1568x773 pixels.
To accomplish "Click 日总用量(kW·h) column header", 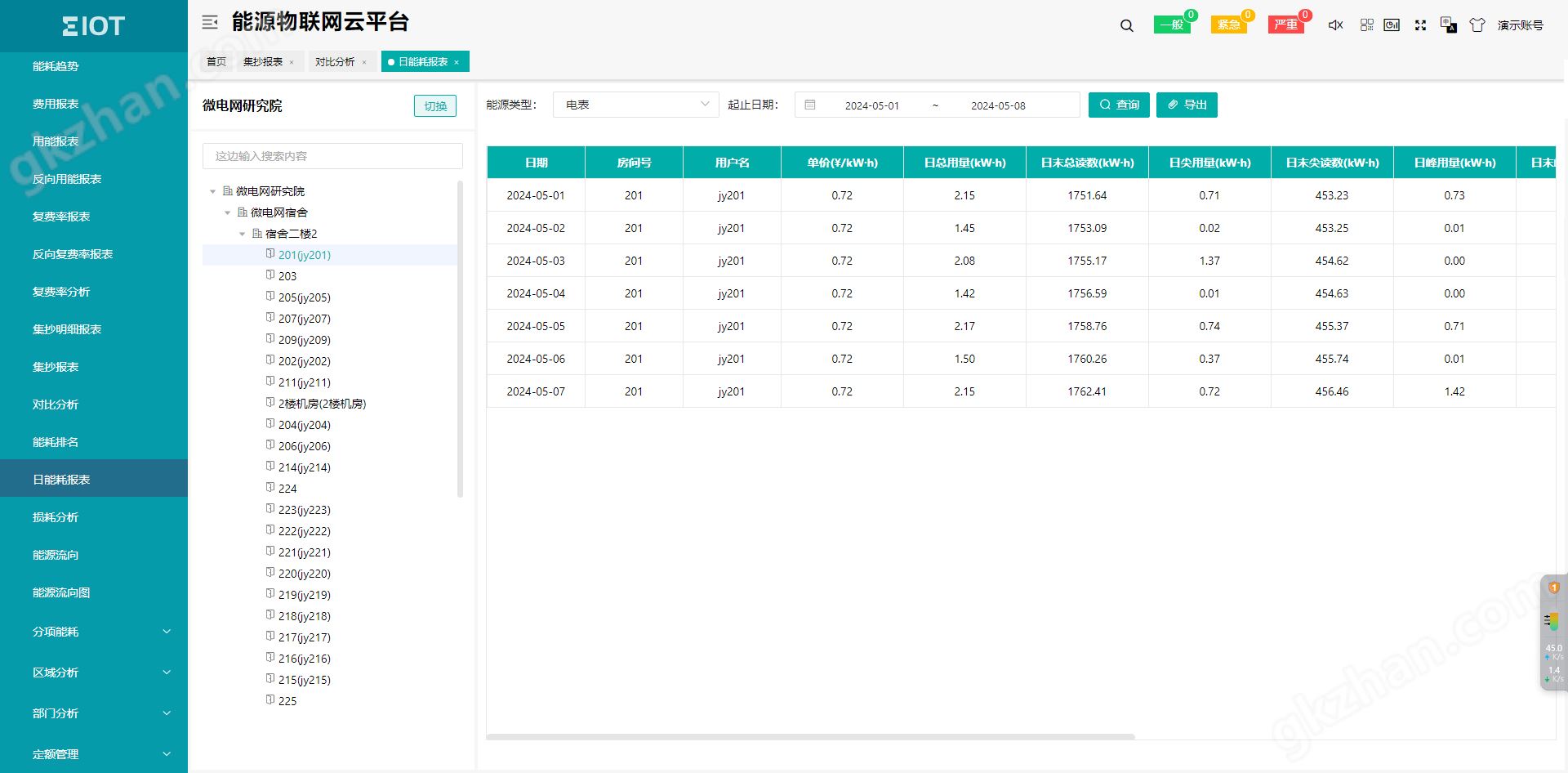I will coord(964,163).
